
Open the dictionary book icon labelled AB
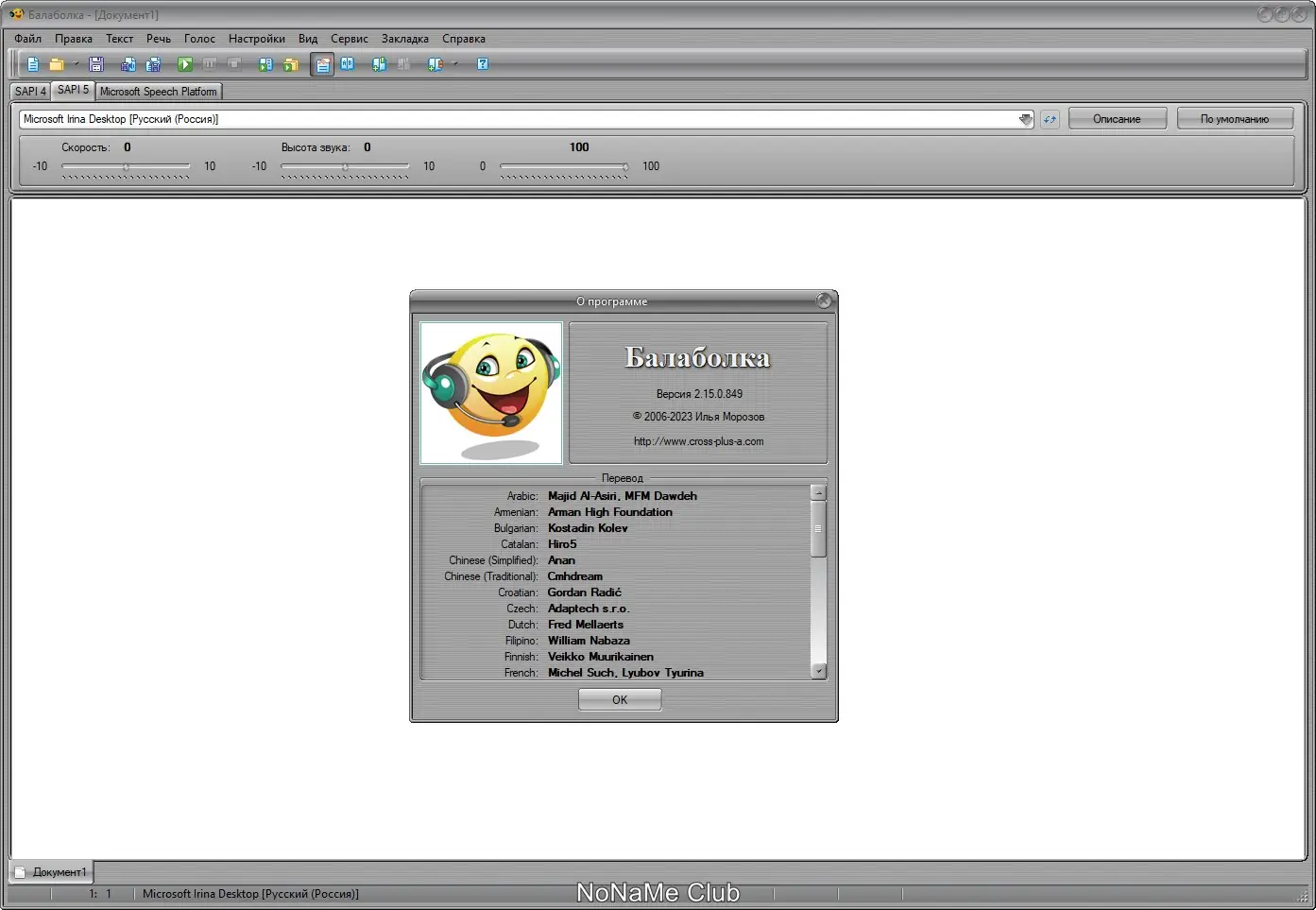pos(348,64)
